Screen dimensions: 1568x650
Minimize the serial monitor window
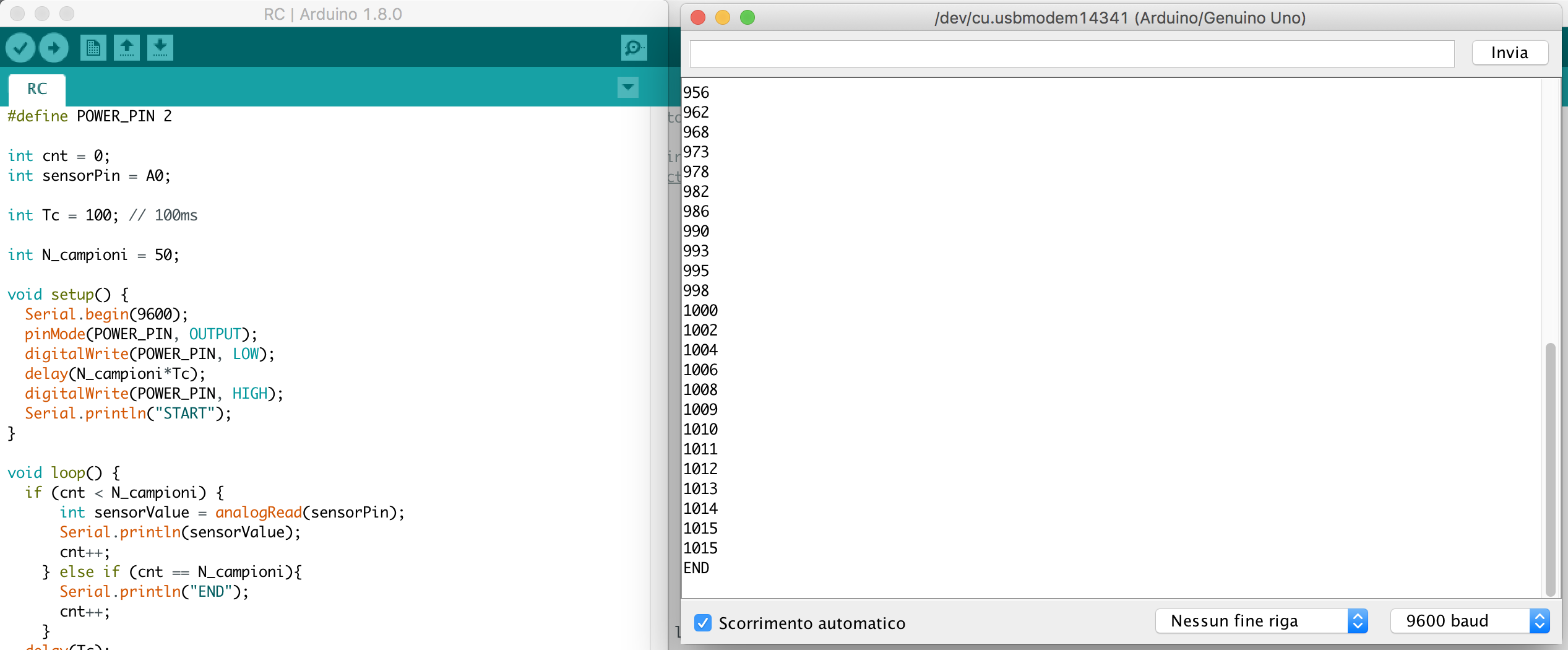click(723, 17)
